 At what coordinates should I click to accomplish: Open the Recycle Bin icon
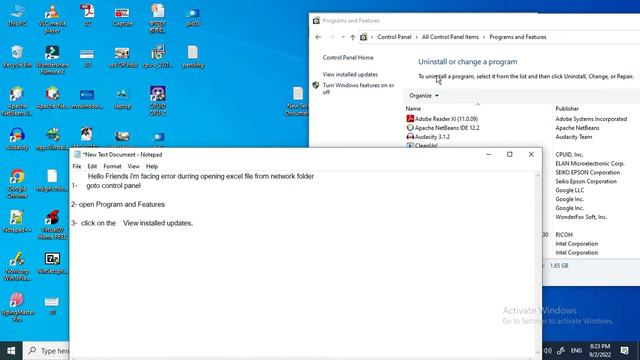pos(17,56)
